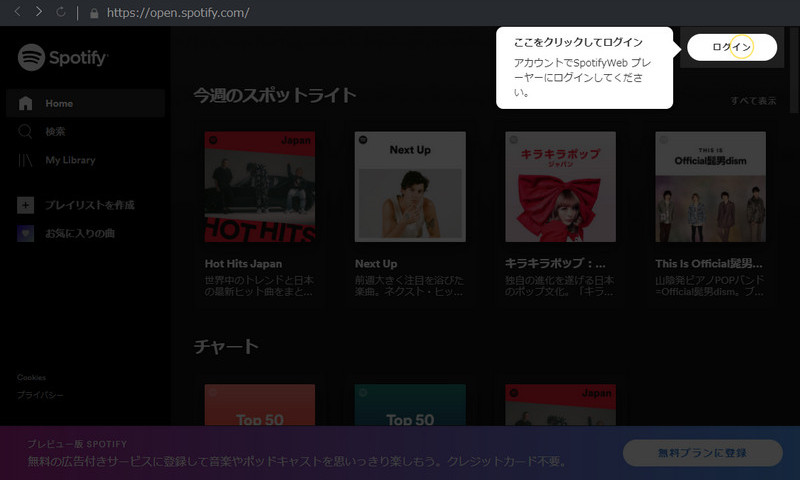Click 無料プランに登録 button
The width and height of the screenshot is (800, 480).
(x=703, y=453)
